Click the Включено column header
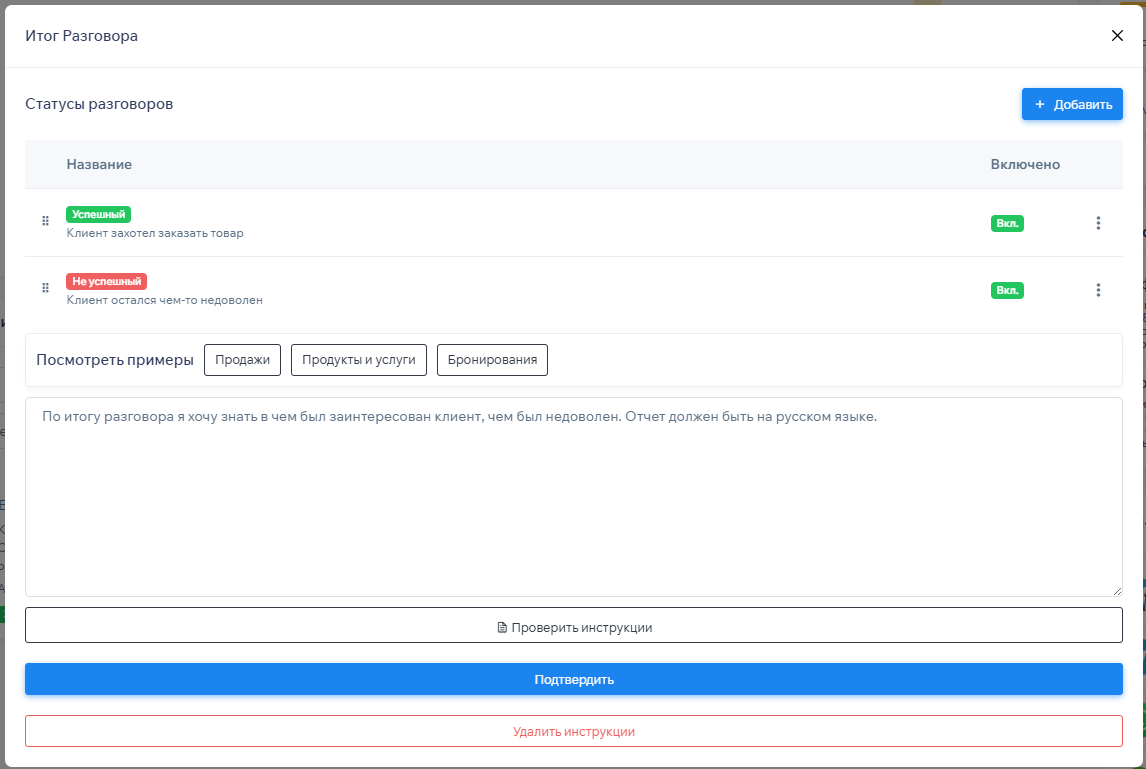Image resolution: width=1146 pixels, height=769 pixels. click(x=1025, y=164)
